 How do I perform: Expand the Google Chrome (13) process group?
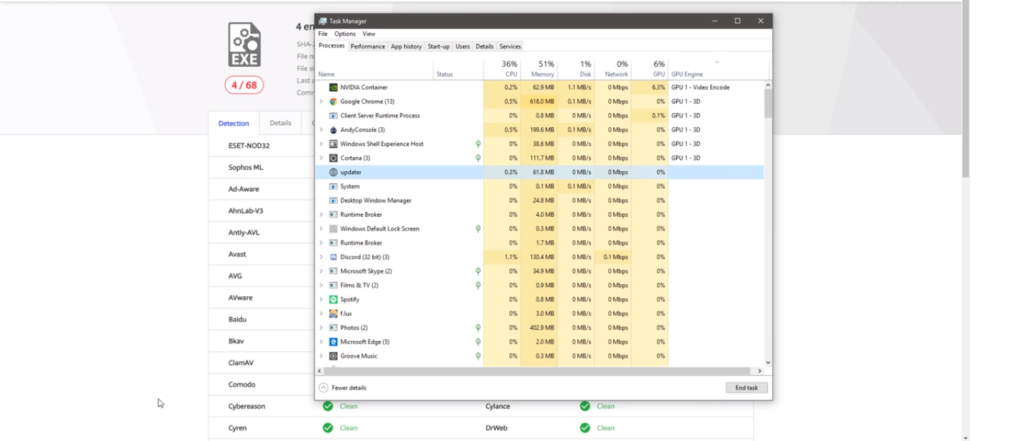[x=321, y=101]
